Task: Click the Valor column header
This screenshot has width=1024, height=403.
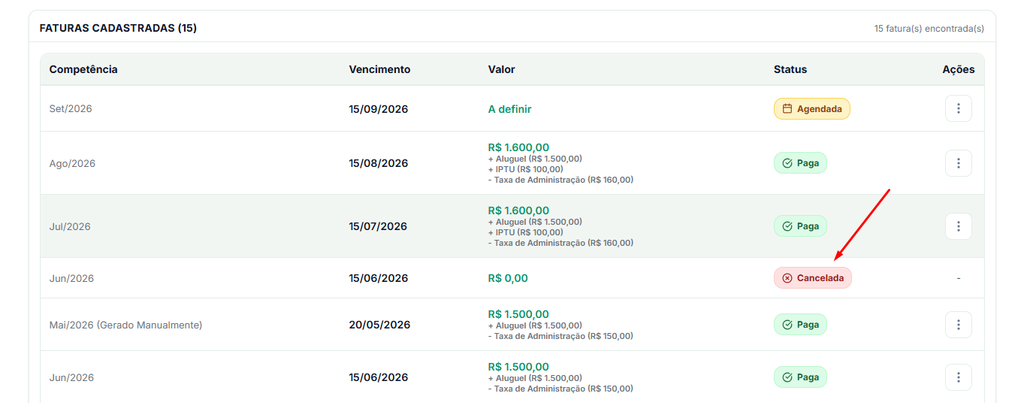Action: coord(501,69)
